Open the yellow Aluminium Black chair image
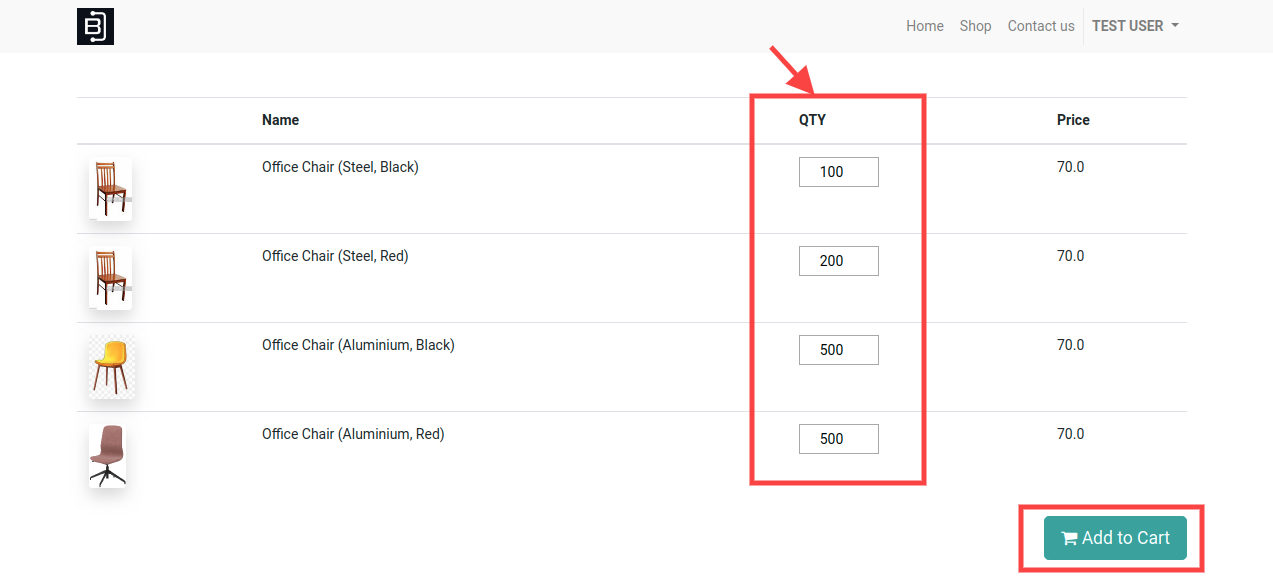Screen dimensions: 1273x580 tap(111, 366)
